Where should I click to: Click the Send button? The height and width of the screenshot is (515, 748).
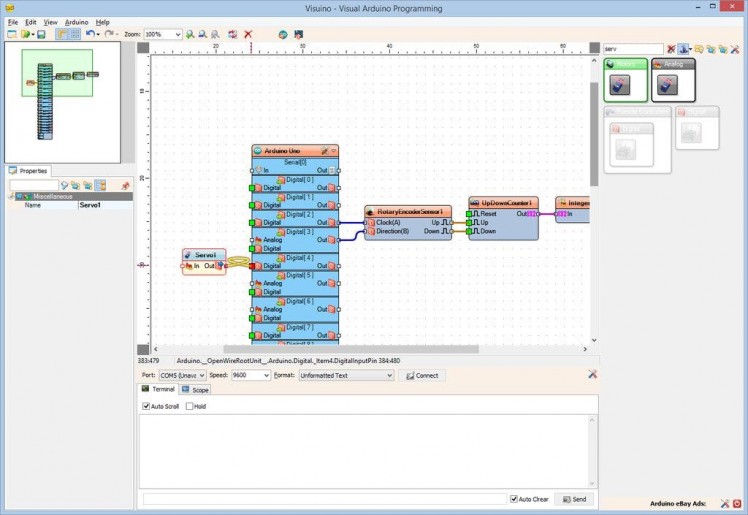(574, 498)
